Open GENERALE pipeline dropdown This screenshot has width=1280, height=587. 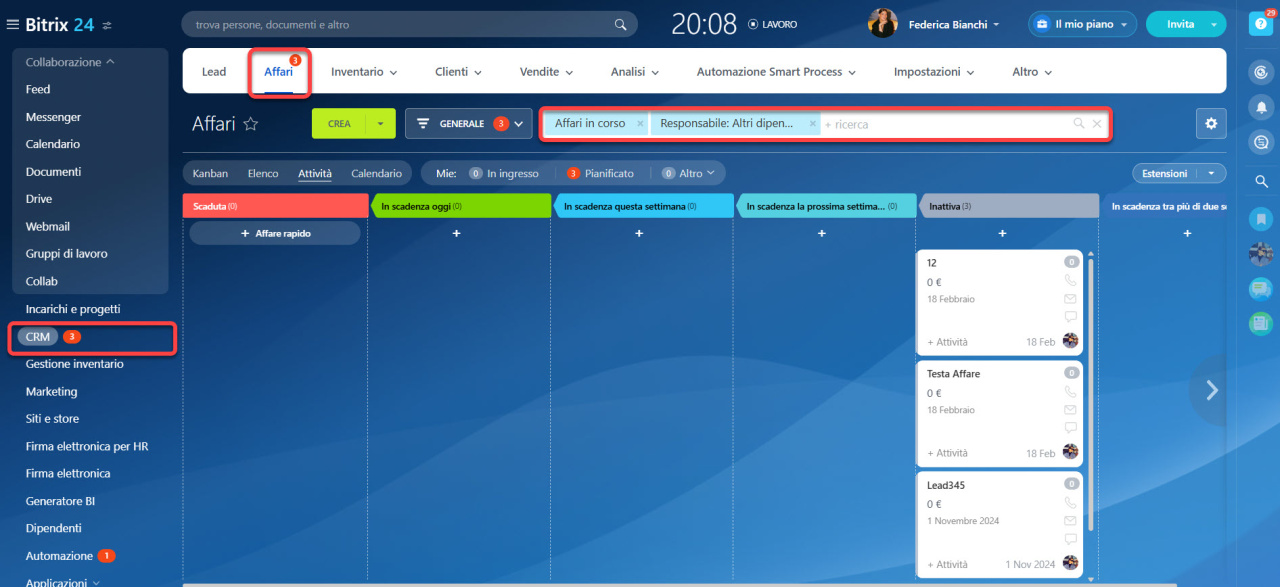469,124
